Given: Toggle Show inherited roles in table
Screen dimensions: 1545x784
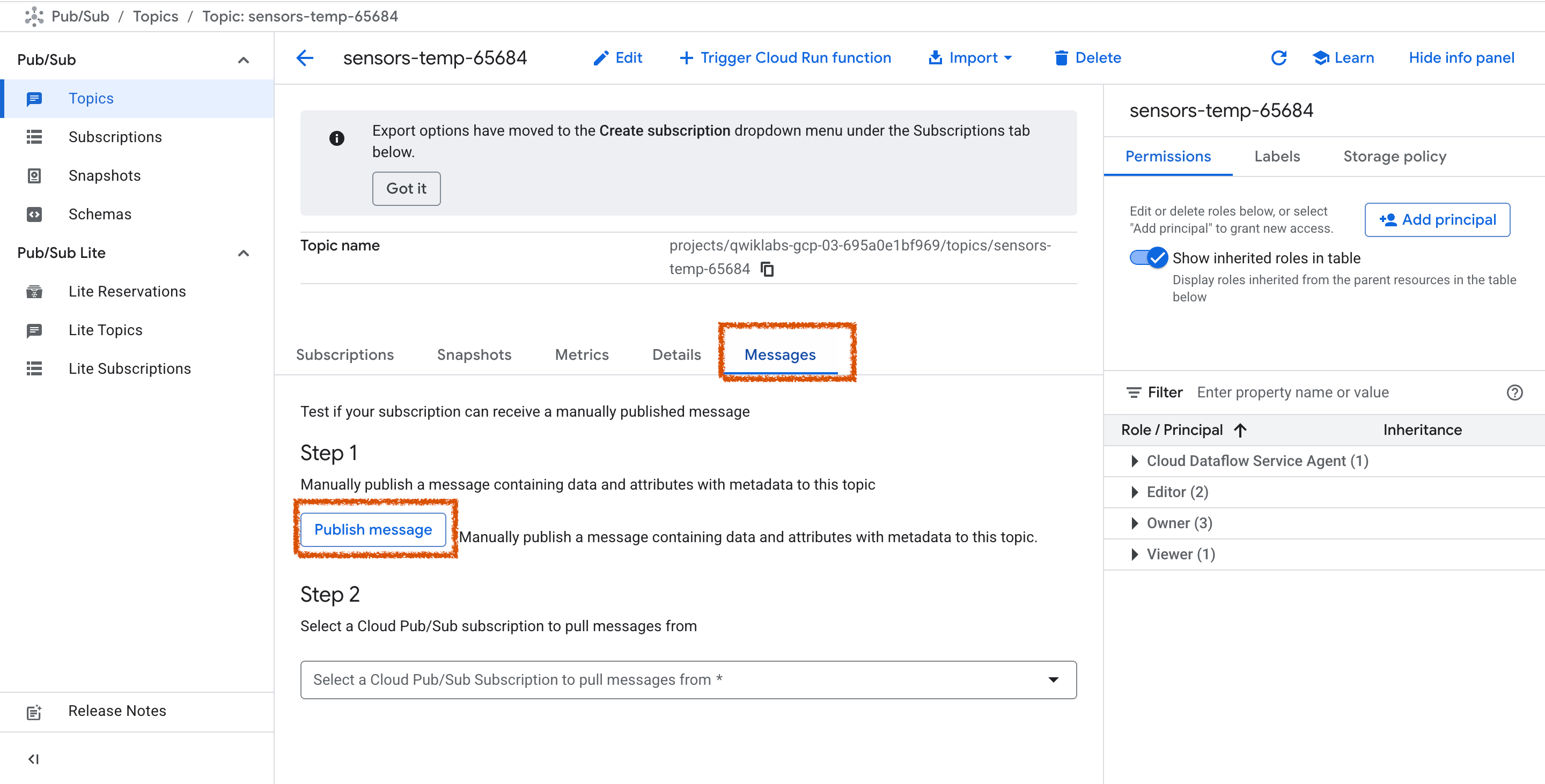Looking at the screenshot, I should coord(1148,258).
